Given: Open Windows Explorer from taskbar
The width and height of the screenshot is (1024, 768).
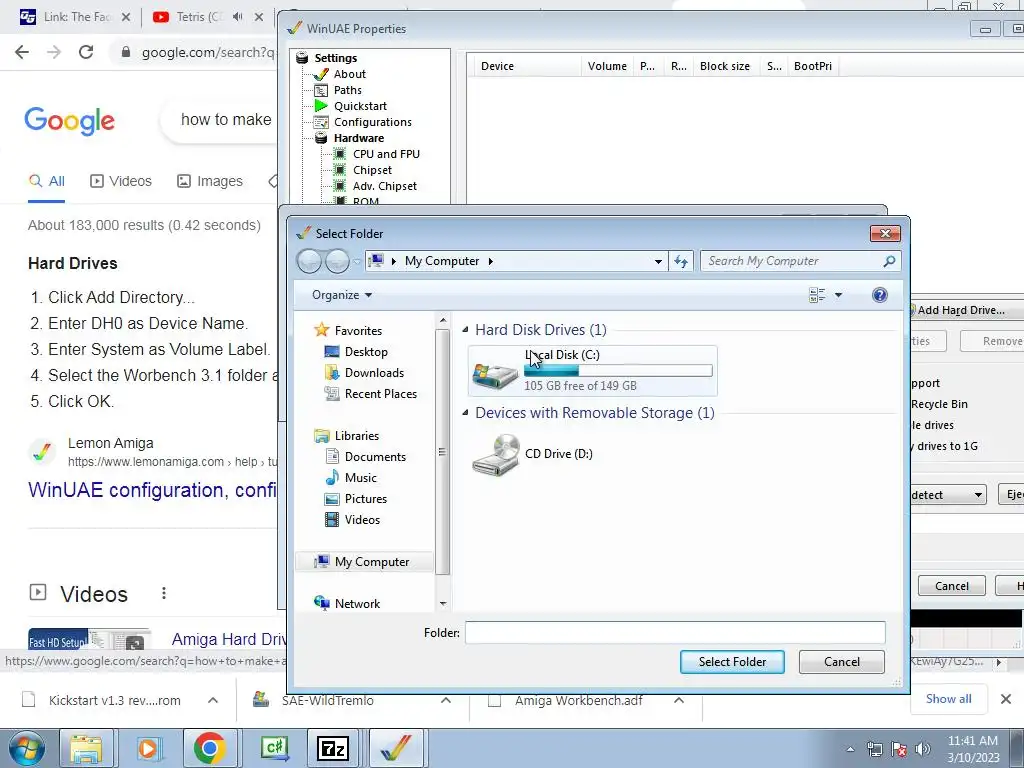Looking at the screenshot, I should [x=87, y=748].
